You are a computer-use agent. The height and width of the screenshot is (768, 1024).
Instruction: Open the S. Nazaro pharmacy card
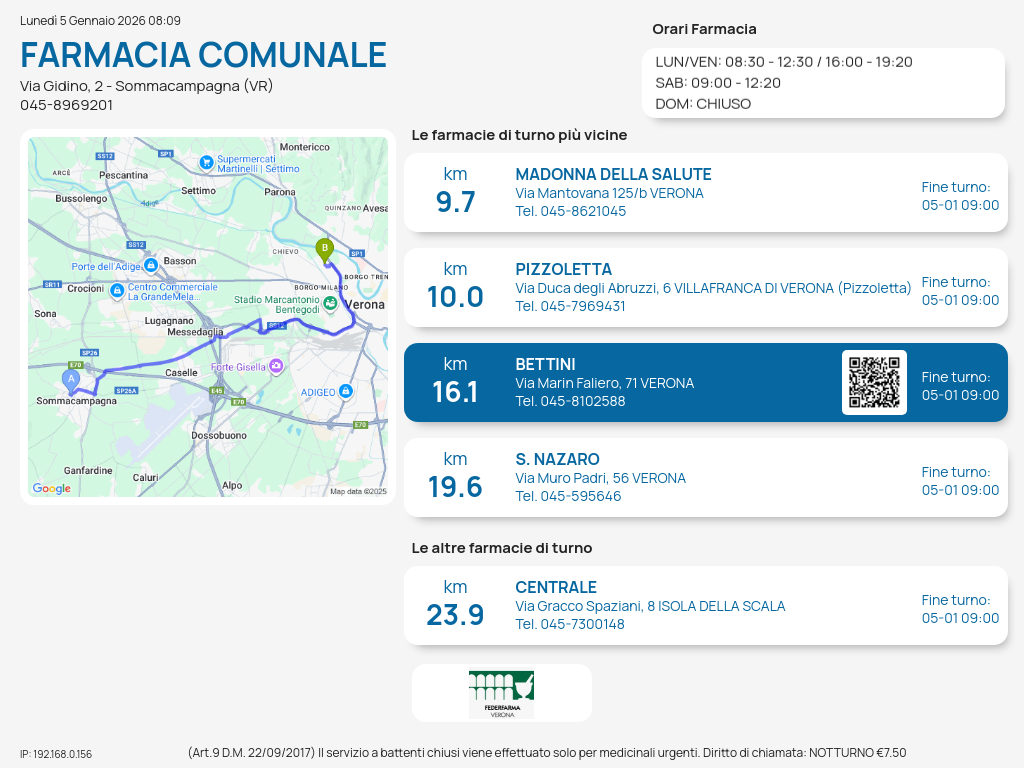pyautogui.click(x=705, y=477)
